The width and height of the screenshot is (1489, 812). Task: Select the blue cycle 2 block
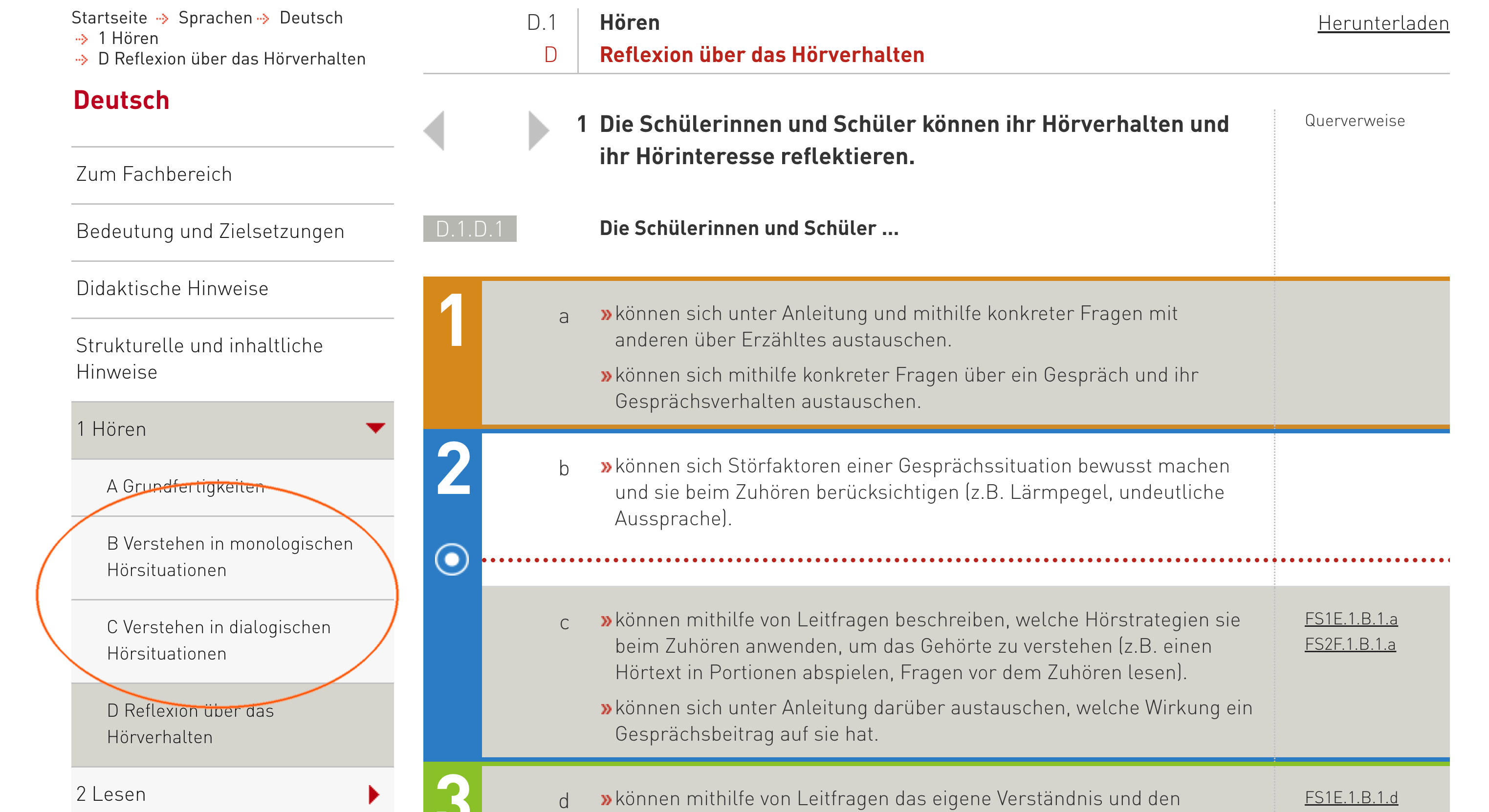coord(452,595)
